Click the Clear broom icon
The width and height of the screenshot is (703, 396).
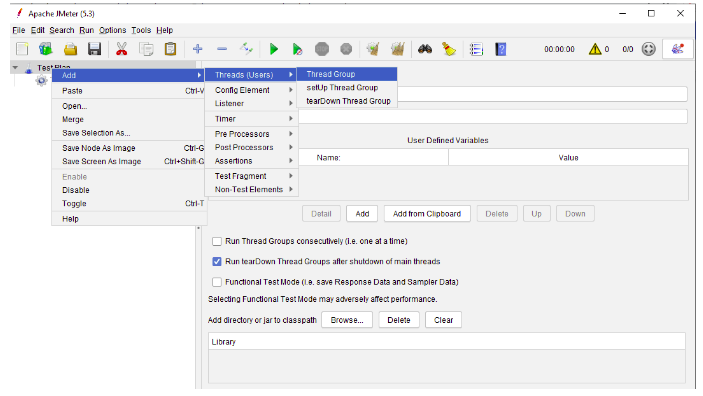click(373, 49)
